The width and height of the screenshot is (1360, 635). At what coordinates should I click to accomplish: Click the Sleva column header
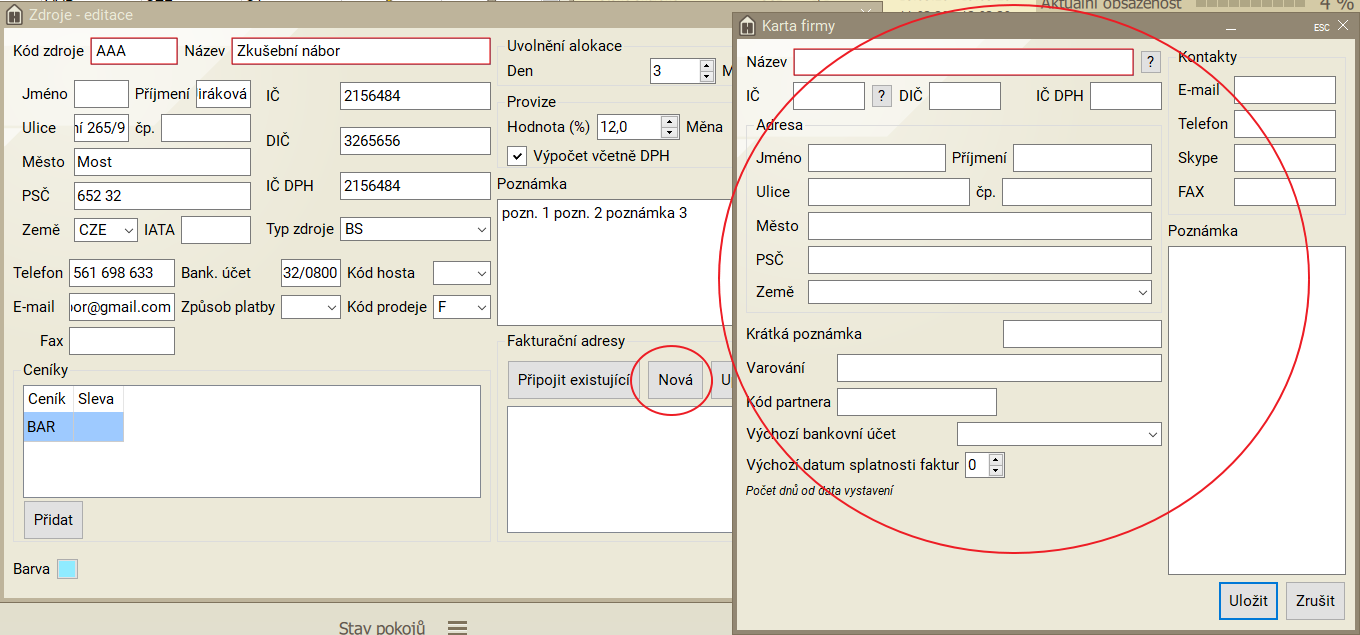[96, 399]
